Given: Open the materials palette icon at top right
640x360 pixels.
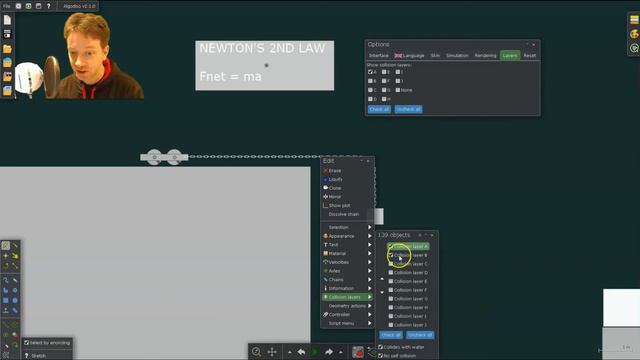Looking at the screenshot, I should click(x=634, y=20).
